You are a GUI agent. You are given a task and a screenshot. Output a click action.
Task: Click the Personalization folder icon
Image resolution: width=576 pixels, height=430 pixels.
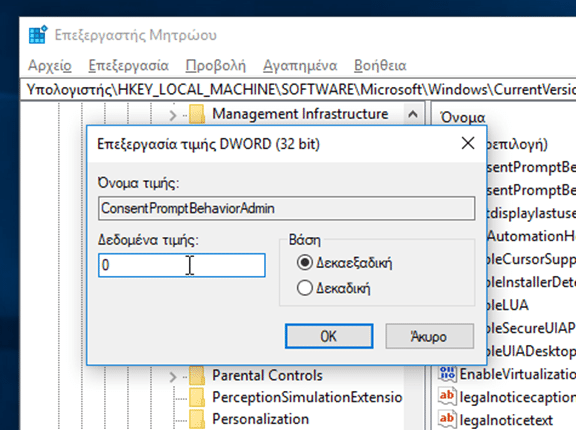tap(197, 419)
